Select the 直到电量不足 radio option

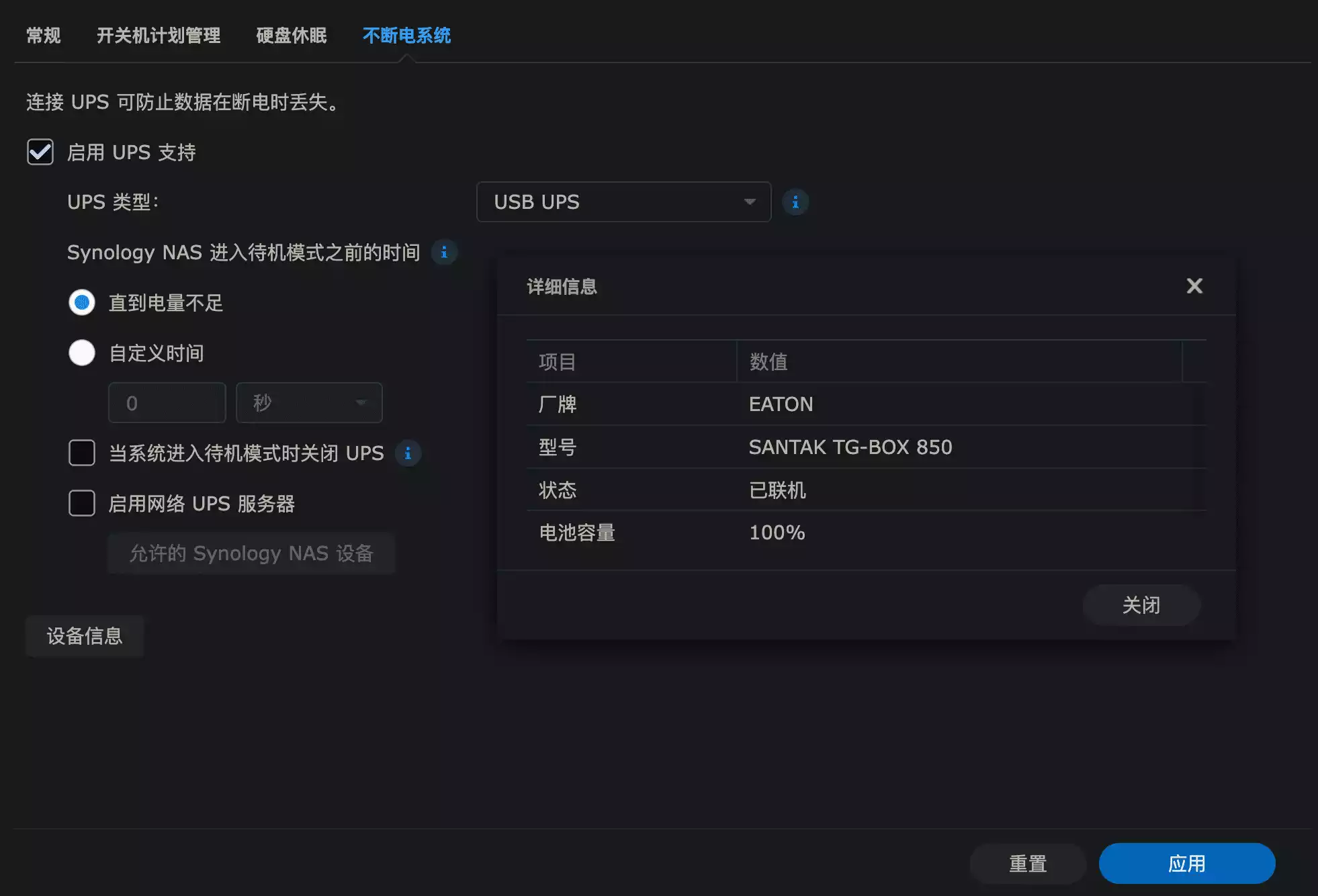[x=82, y=302]
